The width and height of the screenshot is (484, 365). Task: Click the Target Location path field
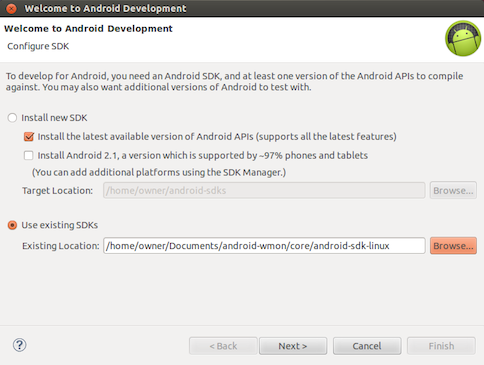click(x=264, y=190)
